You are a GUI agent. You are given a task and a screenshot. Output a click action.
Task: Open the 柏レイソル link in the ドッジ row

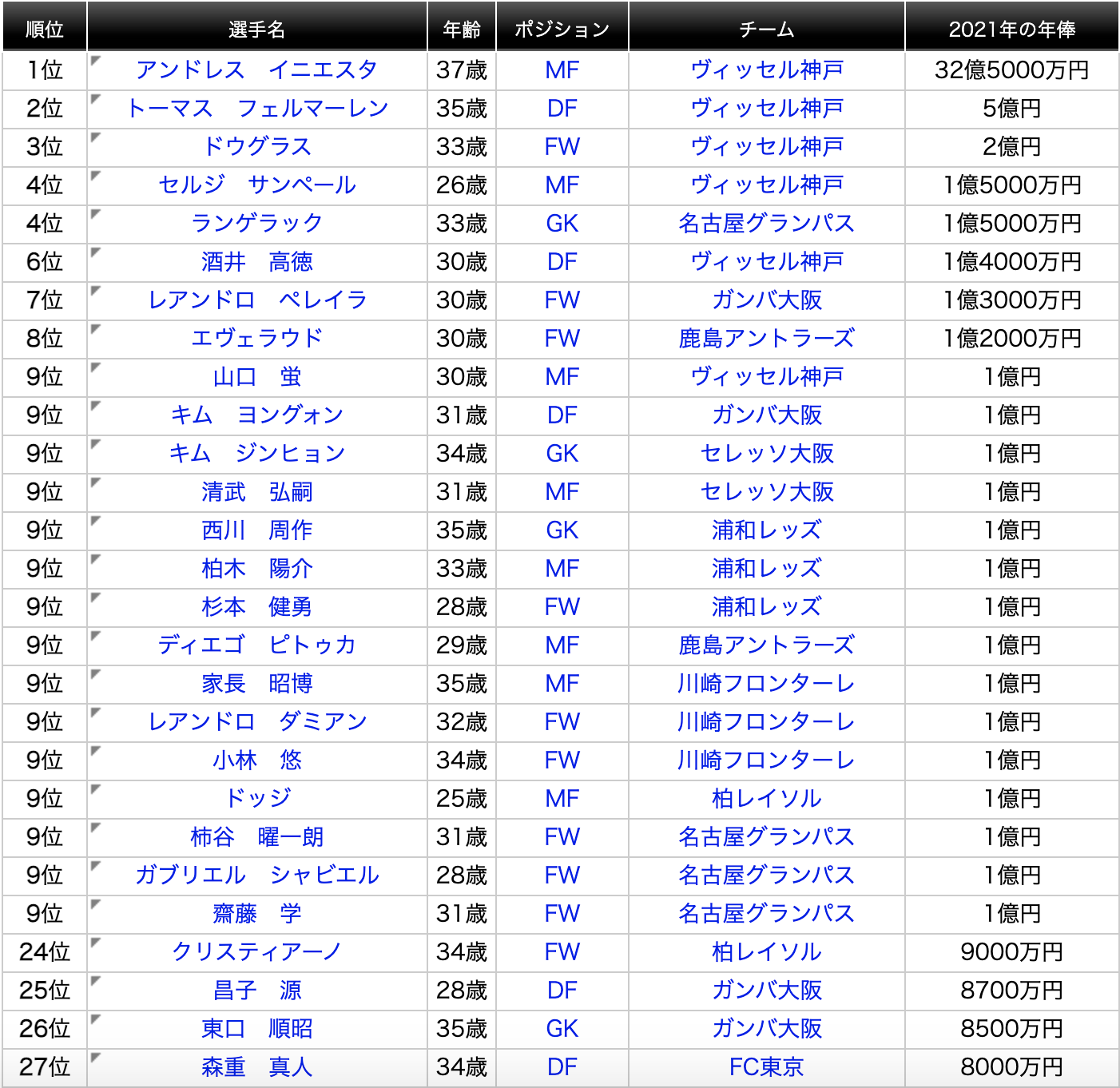click(766, 799)
